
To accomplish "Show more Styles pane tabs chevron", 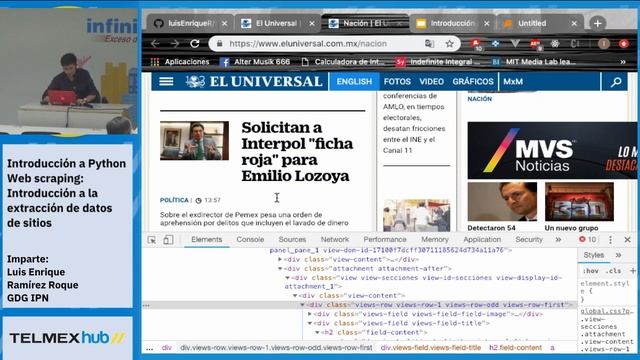I will [618, 255].
